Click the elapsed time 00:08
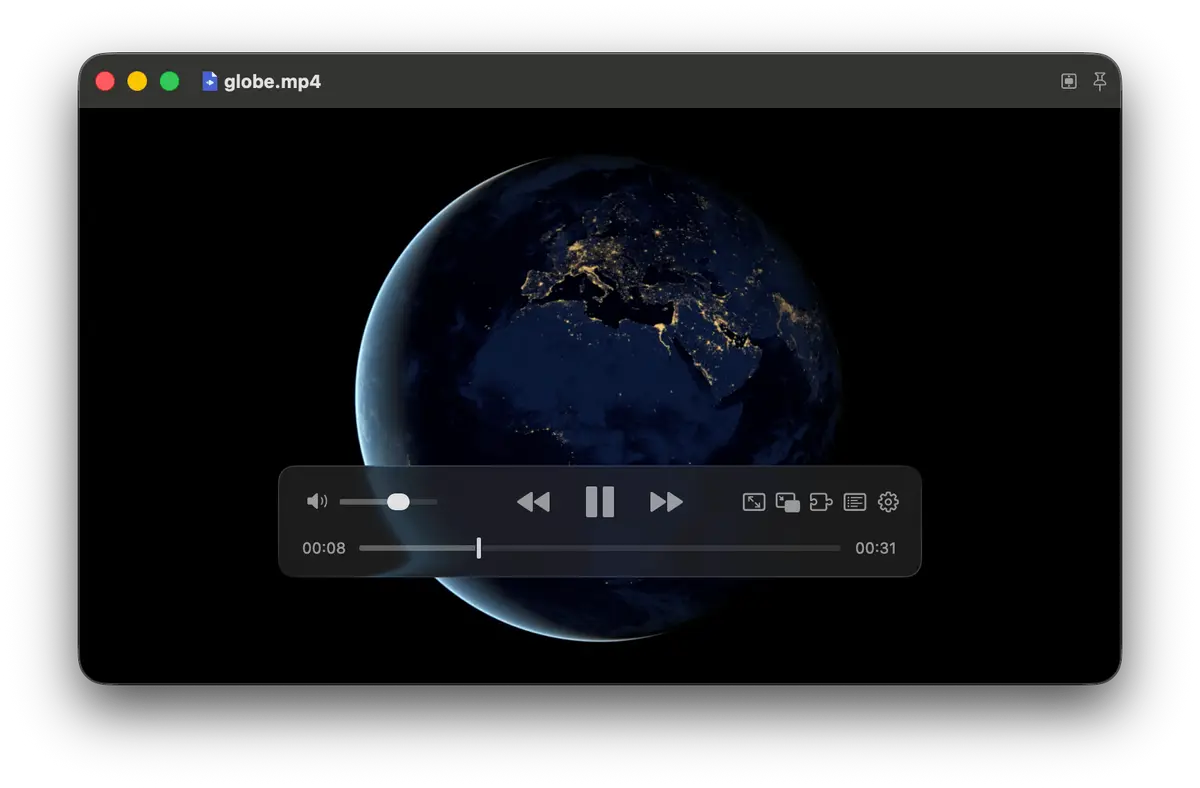Viewport: 1200px width, 788px height. [x=324, y=548]
